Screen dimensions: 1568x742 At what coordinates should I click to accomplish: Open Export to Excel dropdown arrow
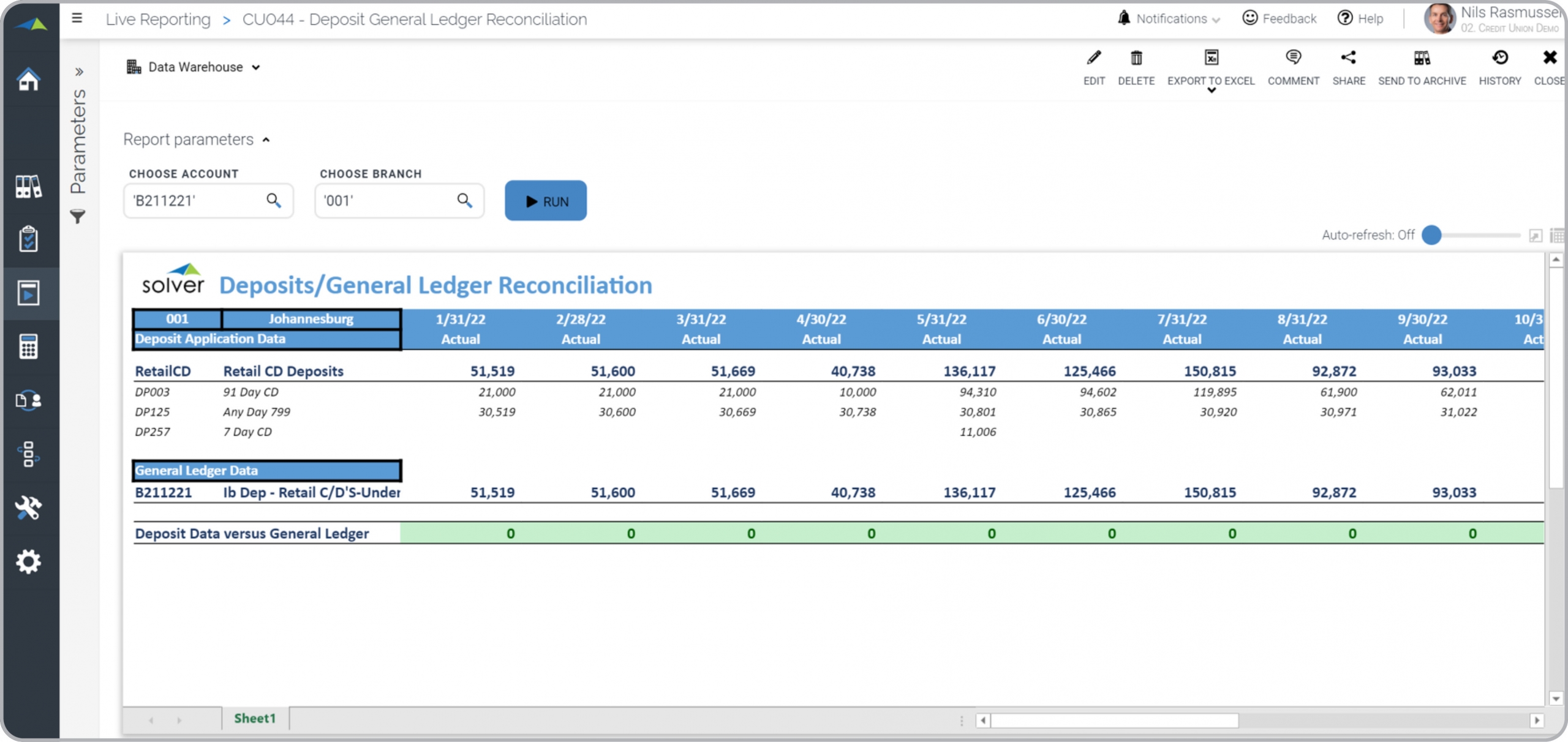click(x=1211, y=91)
